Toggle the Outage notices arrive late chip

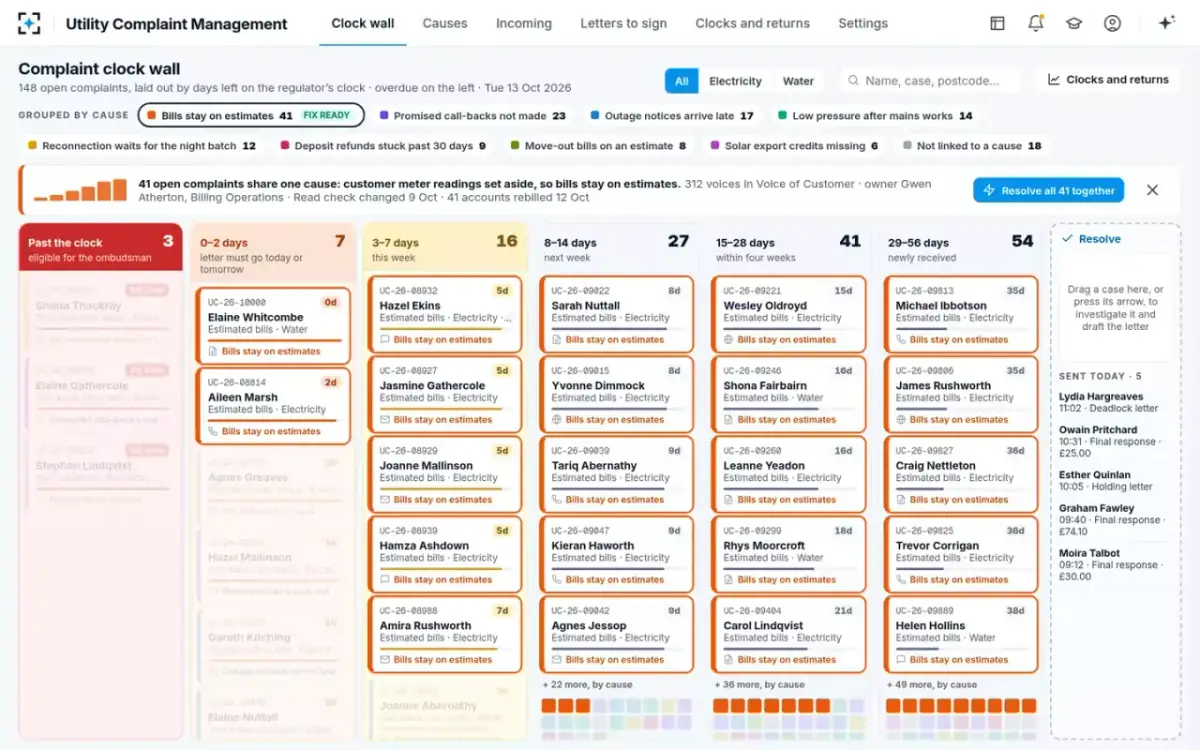point(672,116)
